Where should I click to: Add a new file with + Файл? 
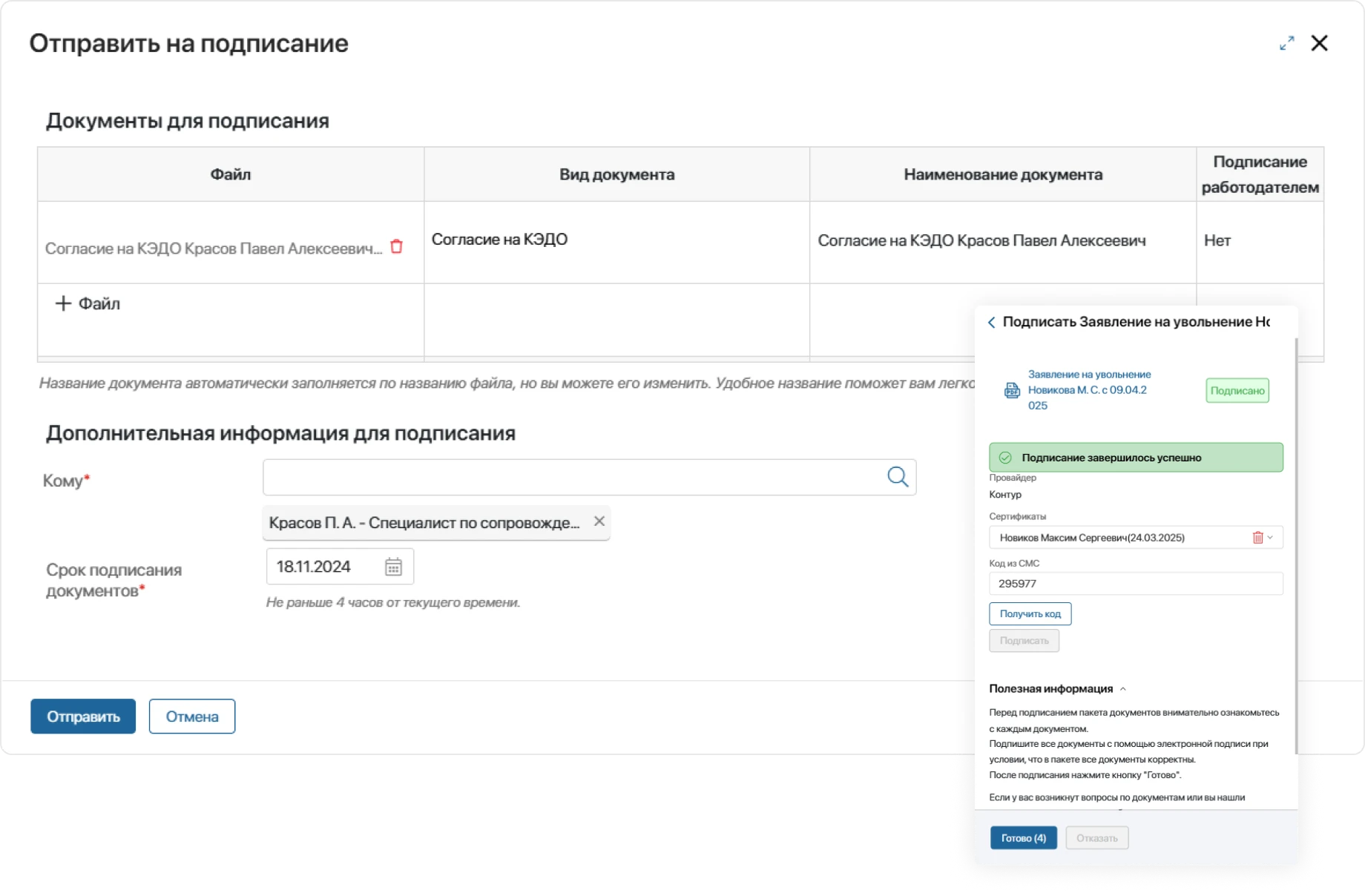tap(86, 303)
